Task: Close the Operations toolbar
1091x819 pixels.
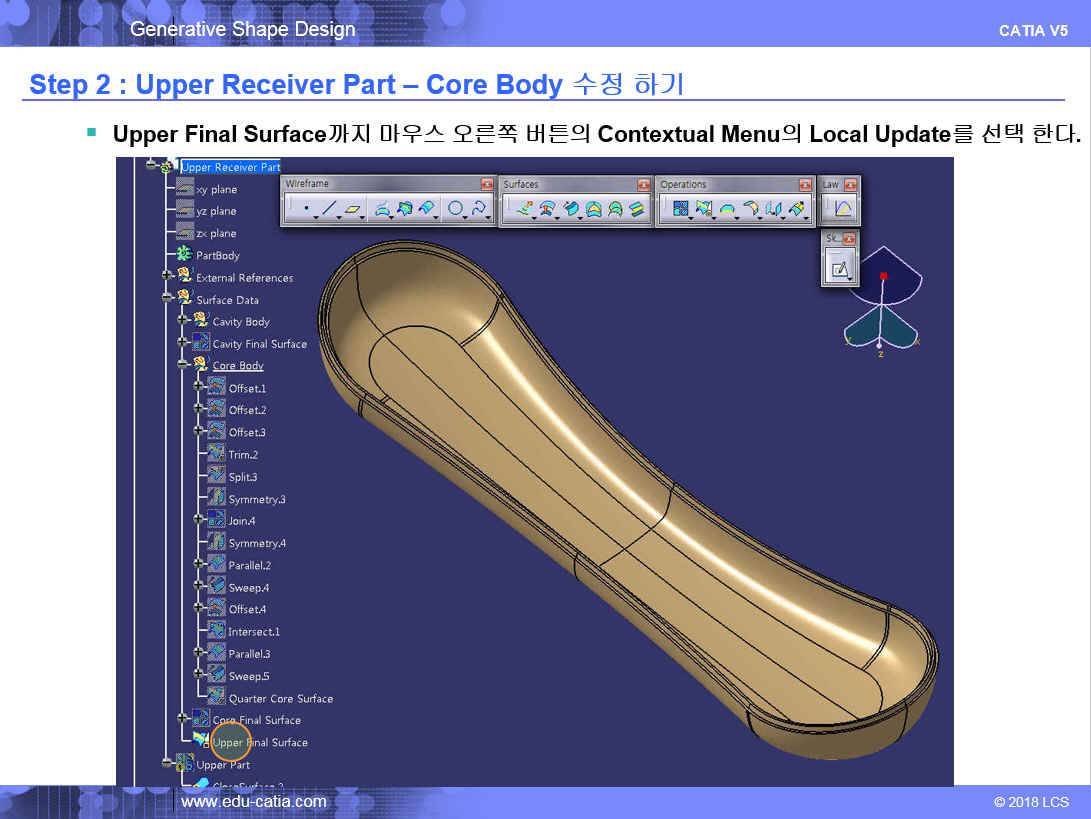Action: pos(806,185)
